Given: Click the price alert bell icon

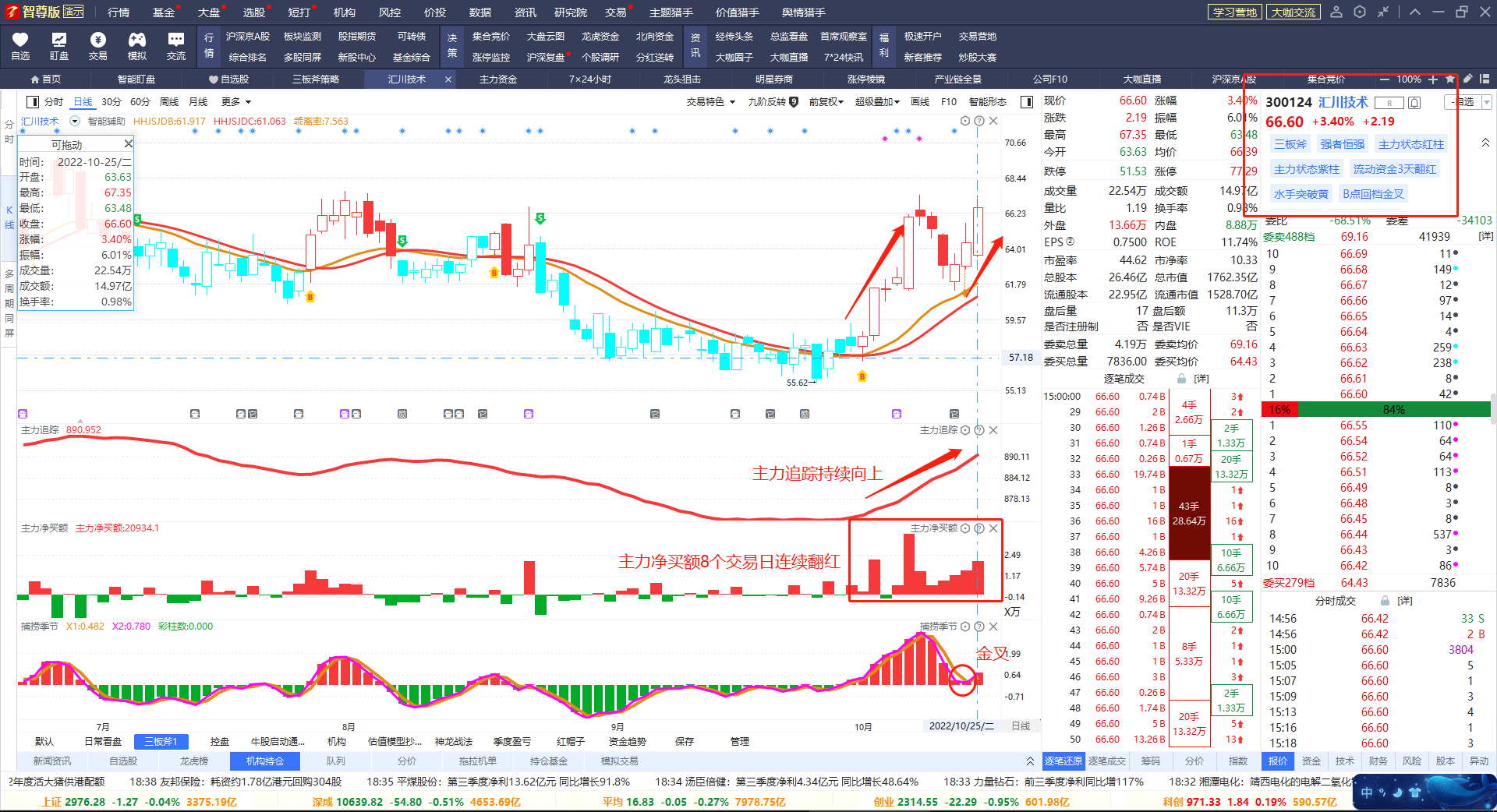Looking at the screenshot, I should 1414,103.
